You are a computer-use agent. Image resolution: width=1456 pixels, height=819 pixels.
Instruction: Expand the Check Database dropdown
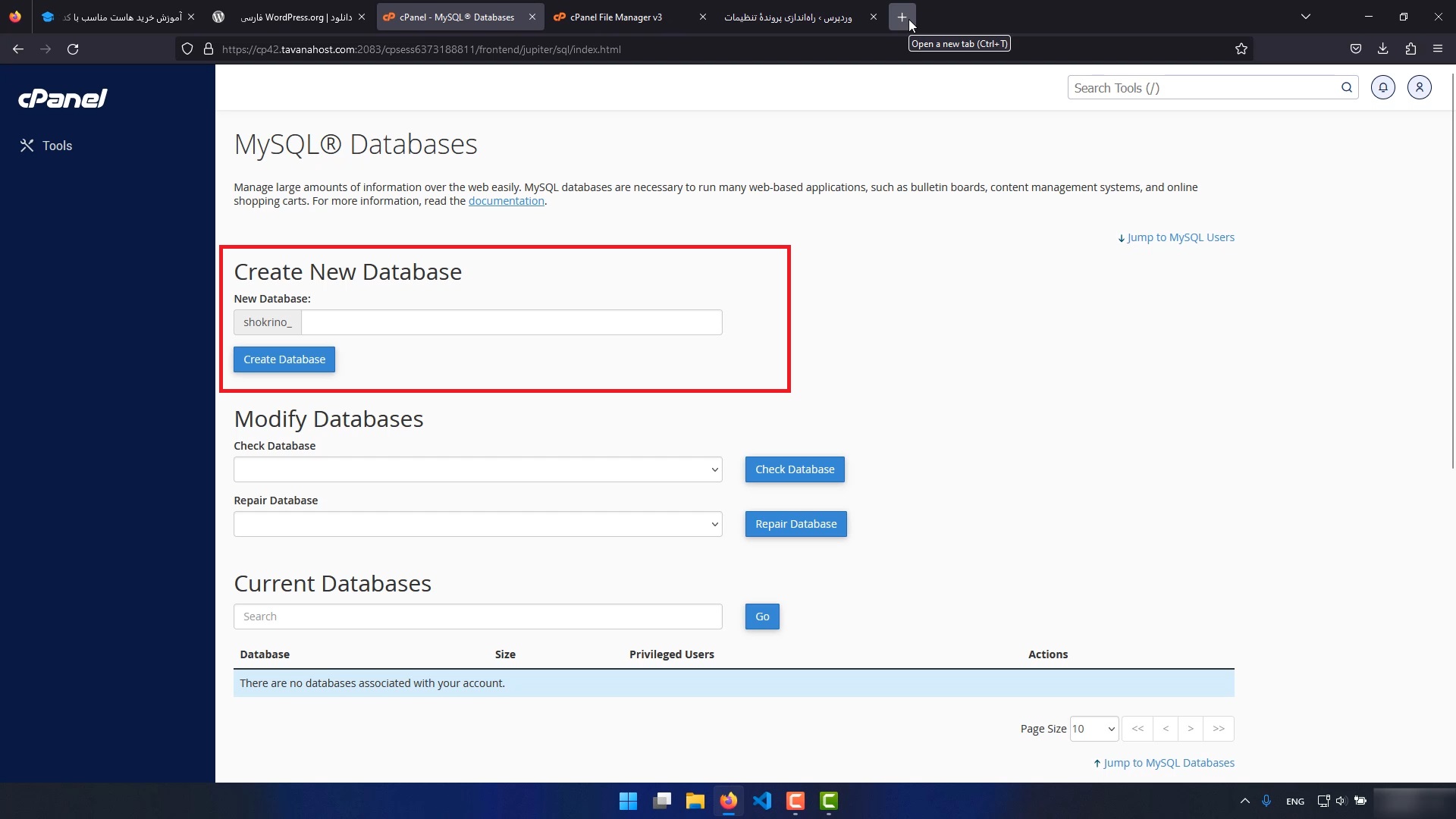click(478, 469)
